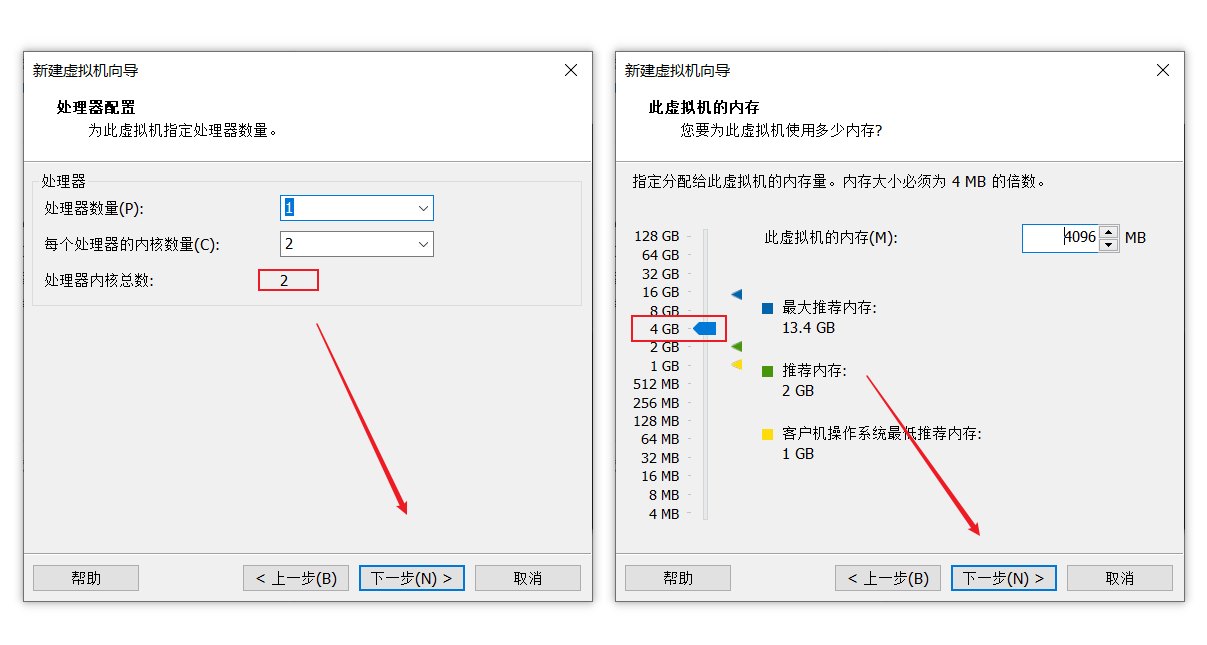The width and height of the screenshot is (1207, 645).
Task: Click 下一步(N) in the processor configuration dialog
Action: (x=411, y=578)
